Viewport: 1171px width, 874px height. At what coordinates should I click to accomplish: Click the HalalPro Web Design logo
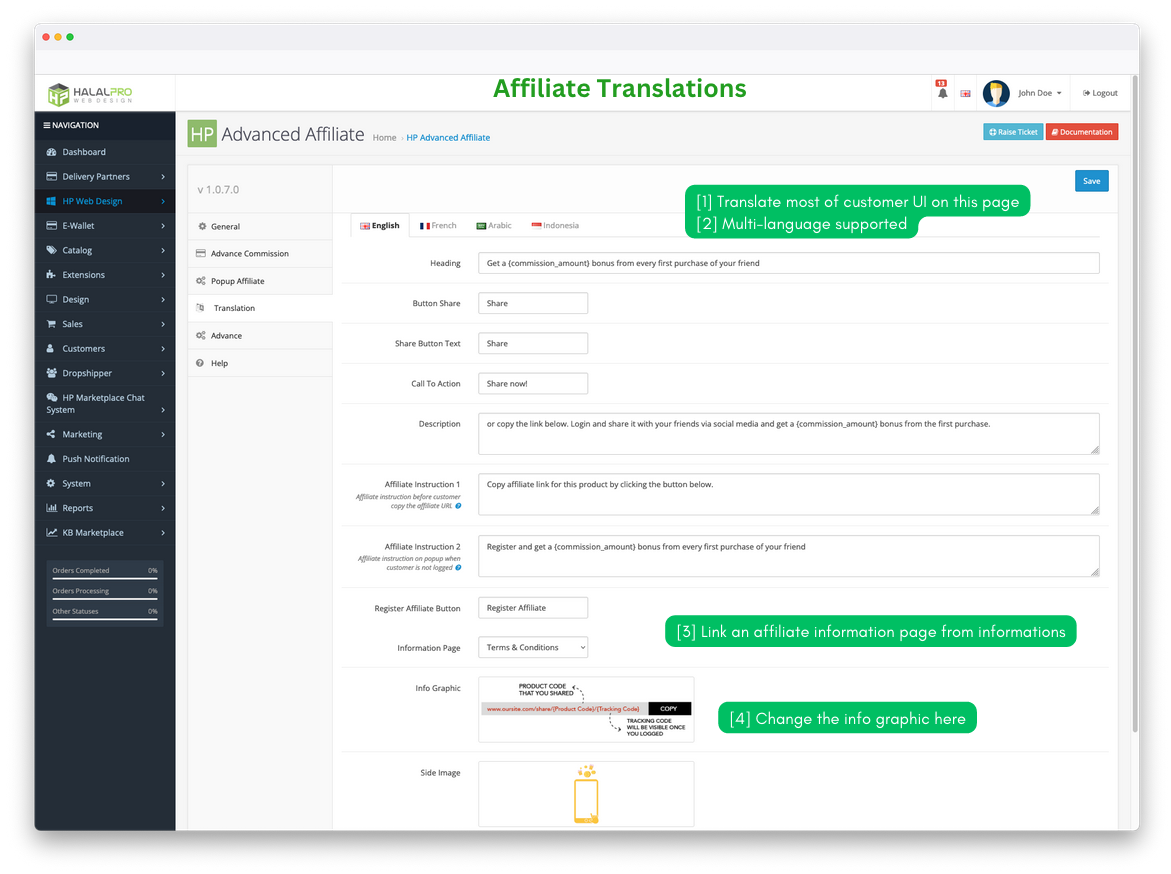[x=90, y=94]
